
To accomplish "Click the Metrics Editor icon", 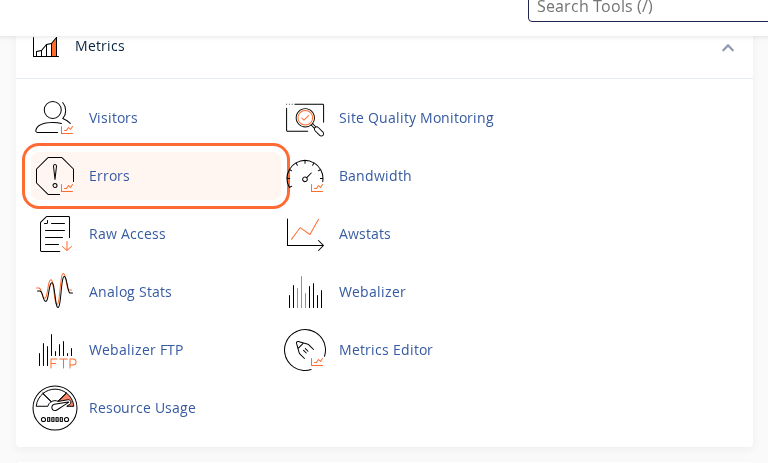I will pos(305,350).
